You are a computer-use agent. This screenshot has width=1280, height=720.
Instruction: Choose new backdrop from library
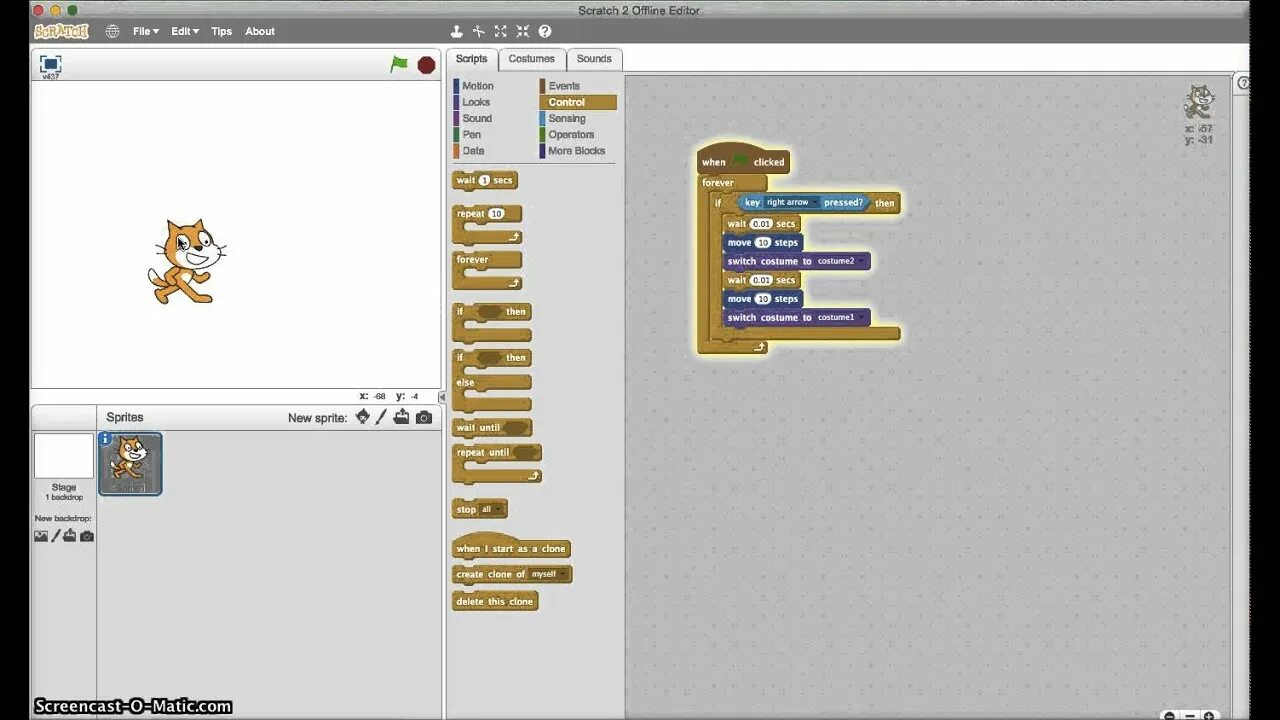[41, 536]
